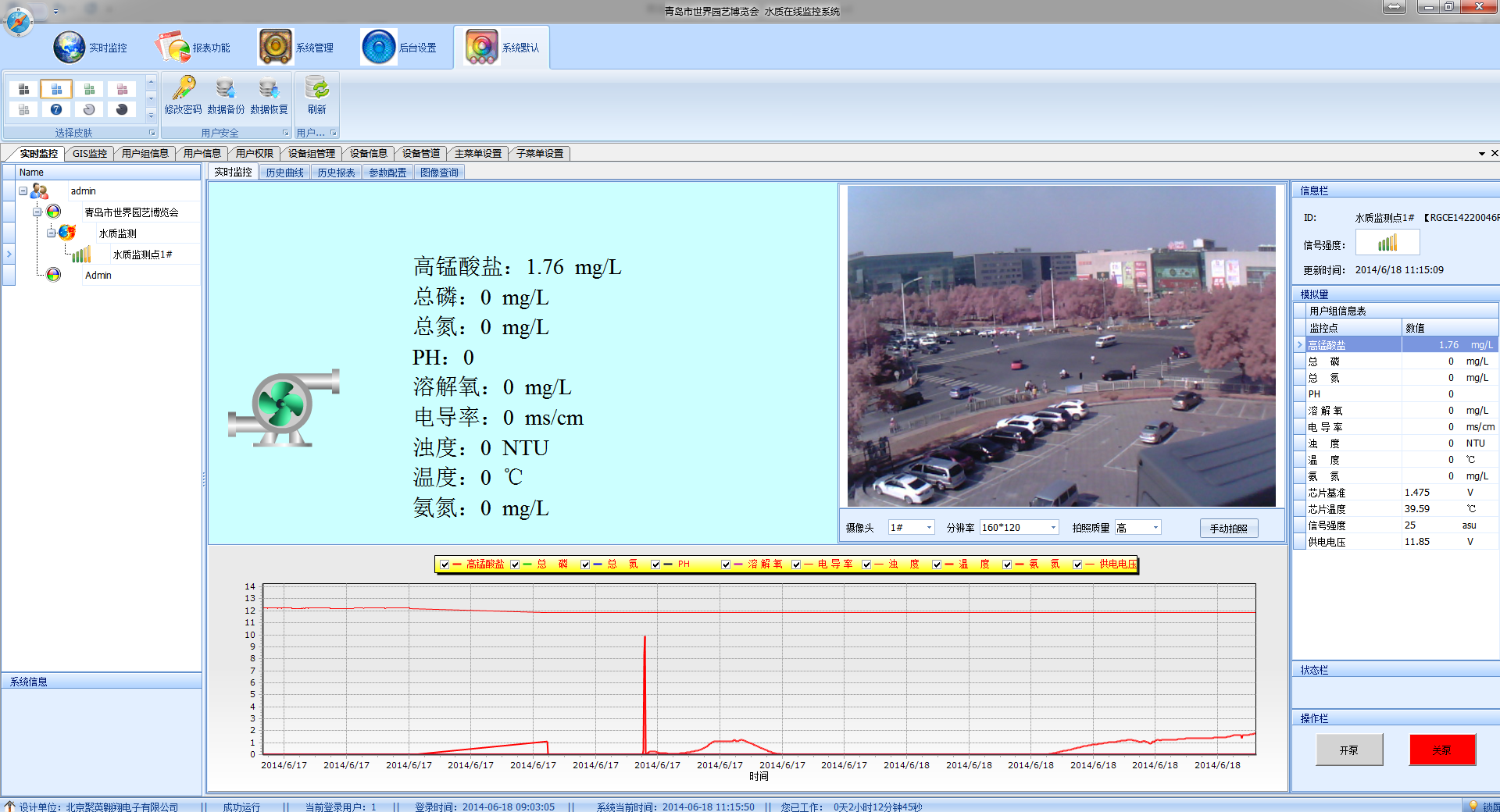Toggle the 供电电压 series checkbox
The height and width of the screenshot is (812, 1500).
point(1077,564)
